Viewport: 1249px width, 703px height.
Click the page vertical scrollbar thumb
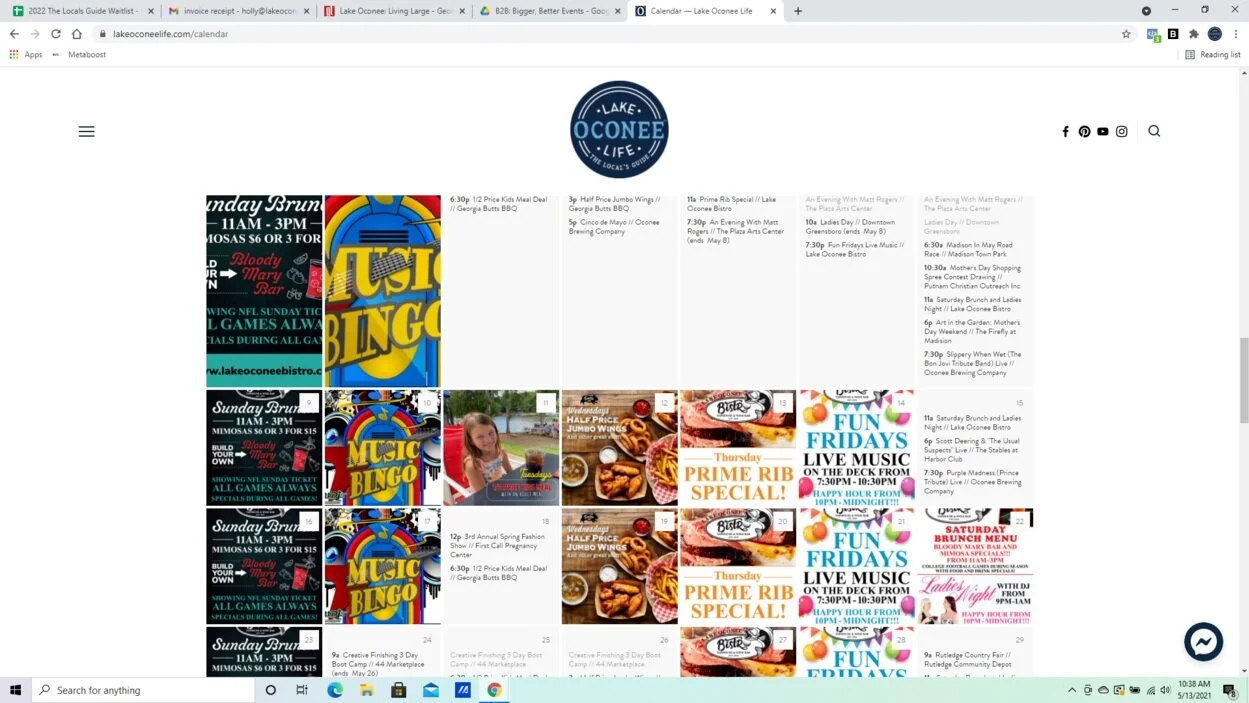[x=1244, y=380]
